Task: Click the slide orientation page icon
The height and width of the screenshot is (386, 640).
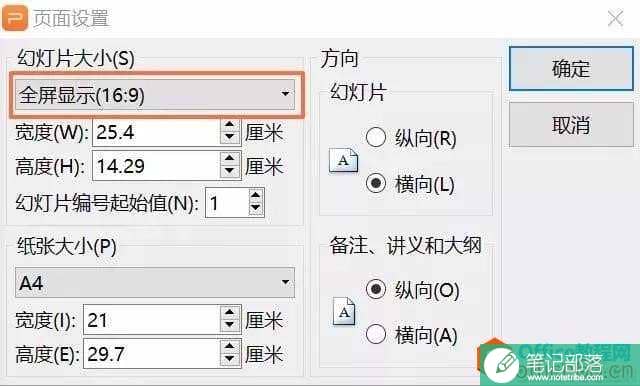Action: point(344,160)
